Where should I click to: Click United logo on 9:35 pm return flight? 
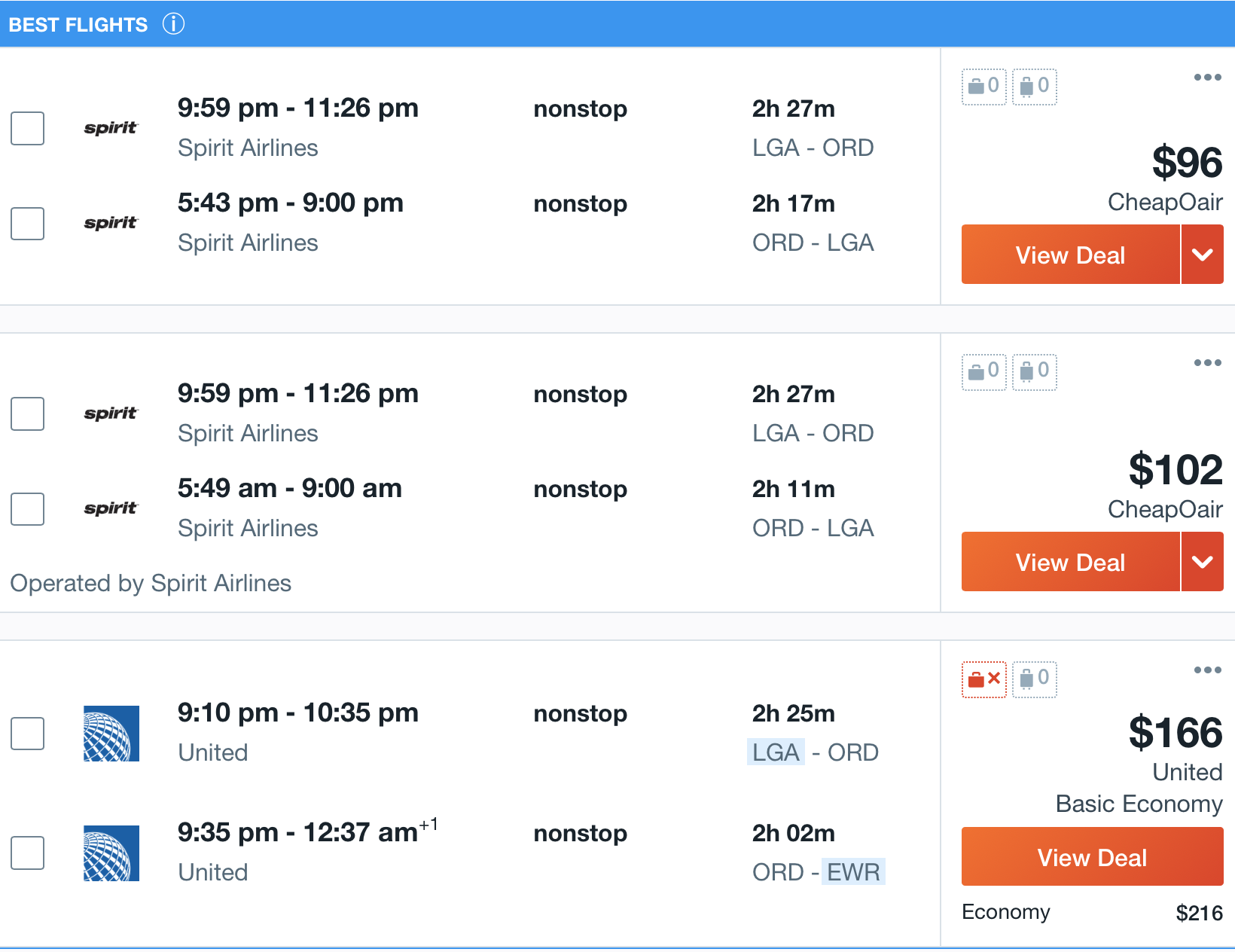tap(111, 853)
